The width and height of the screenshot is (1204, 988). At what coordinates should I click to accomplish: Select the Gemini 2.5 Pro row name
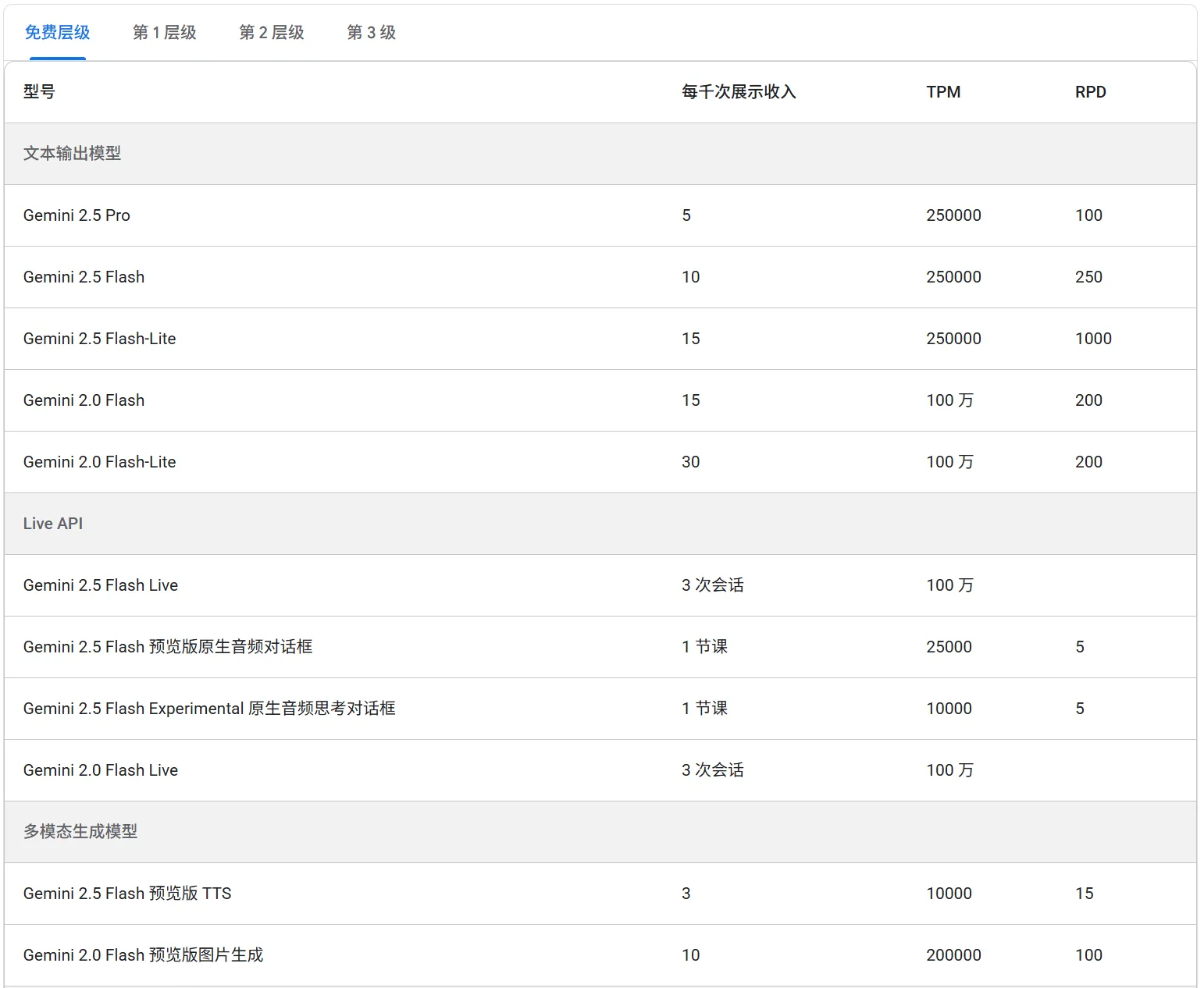pos(77,215)
